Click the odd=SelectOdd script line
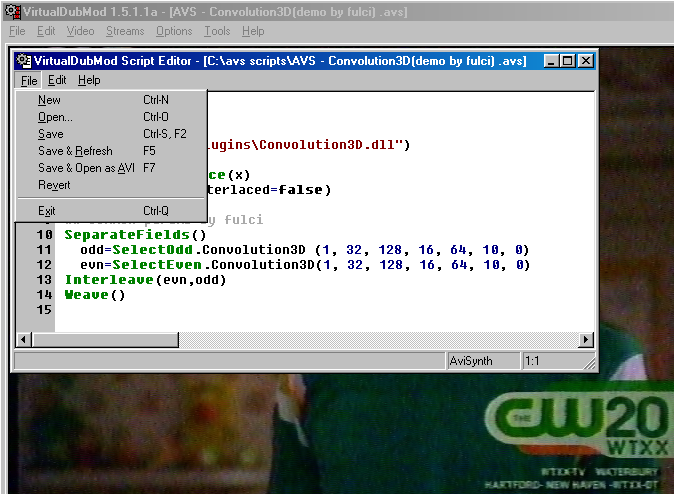Viewport: 674px width, 494px height. point(304,250)
